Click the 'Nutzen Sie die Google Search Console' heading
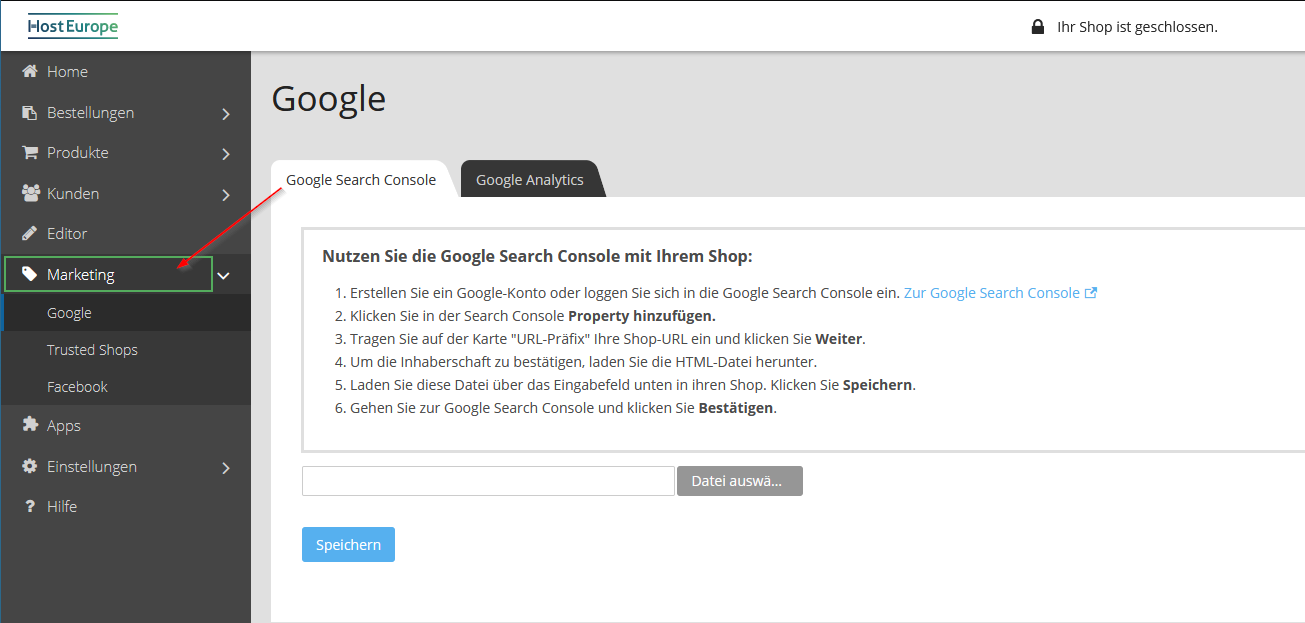The image size is (1305, 623). [537, 257]
